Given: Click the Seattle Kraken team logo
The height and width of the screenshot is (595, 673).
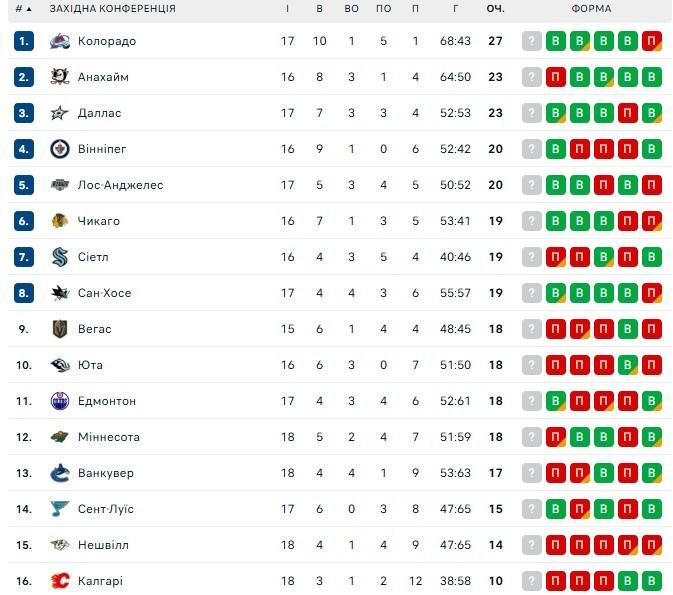Looking at the screenshot, I should (60, 257).
